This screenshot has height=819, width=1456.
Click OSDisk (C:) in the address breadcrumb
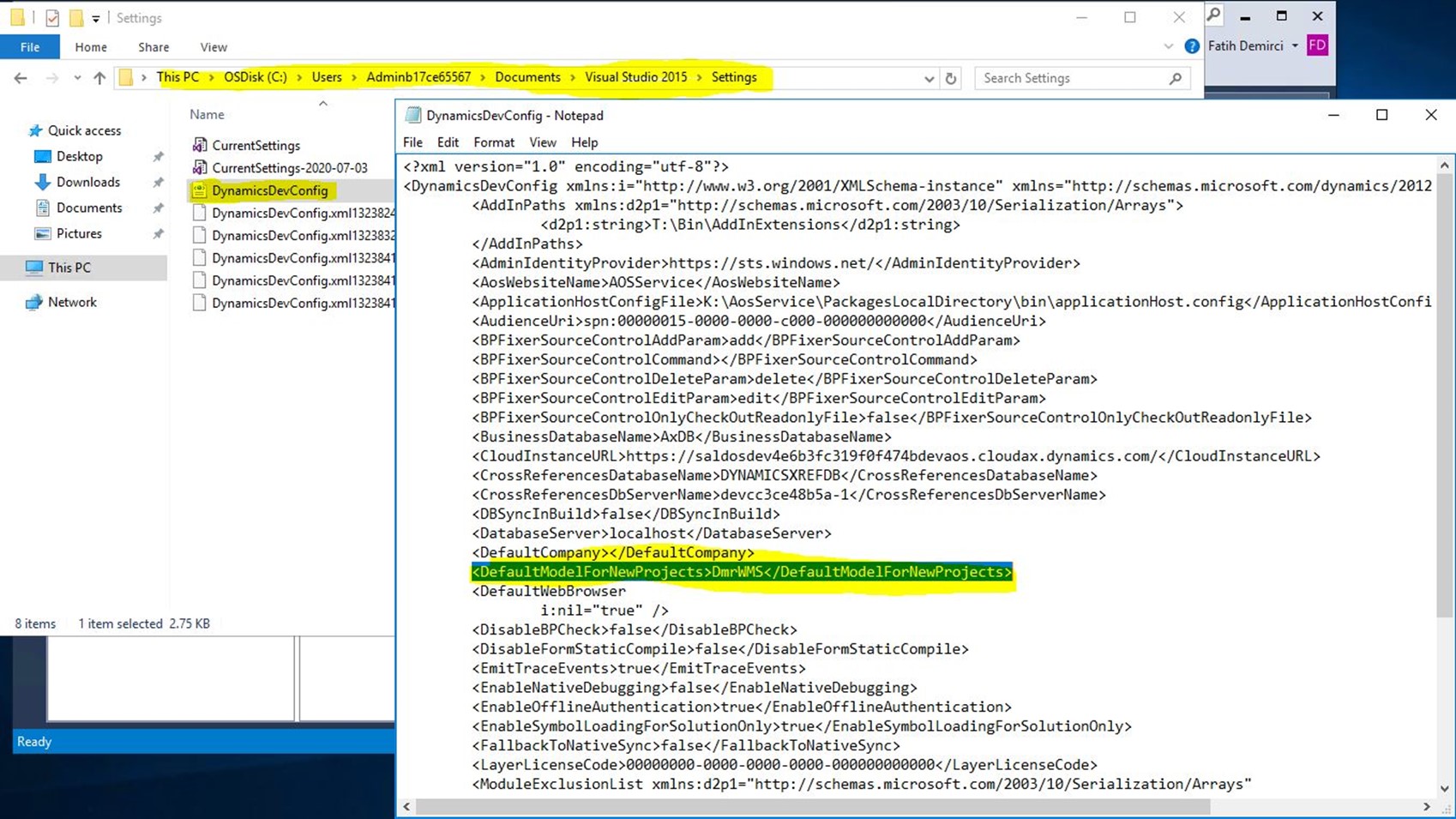(x=256, y=77)
